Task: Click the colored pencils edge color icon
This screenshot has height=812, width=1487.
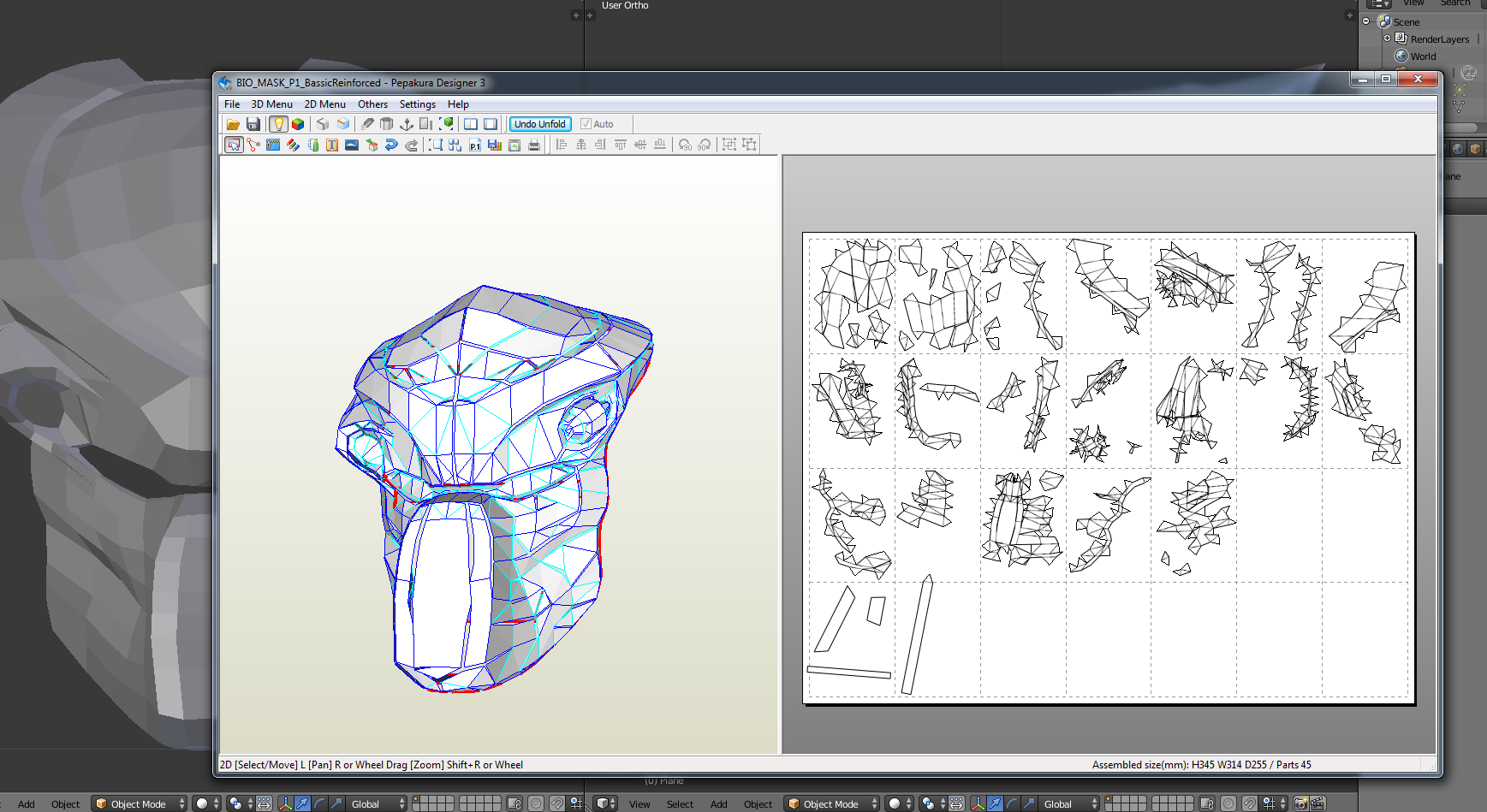Action: pos(293,145)
